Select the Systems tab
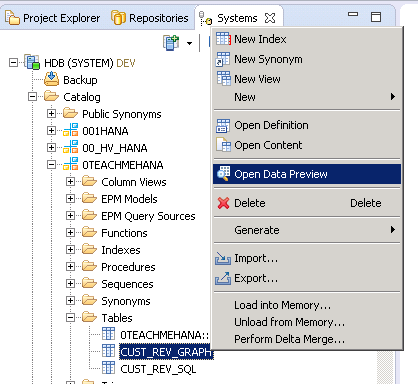This screenshot has height=384, width=418. (x=237, y=18)
